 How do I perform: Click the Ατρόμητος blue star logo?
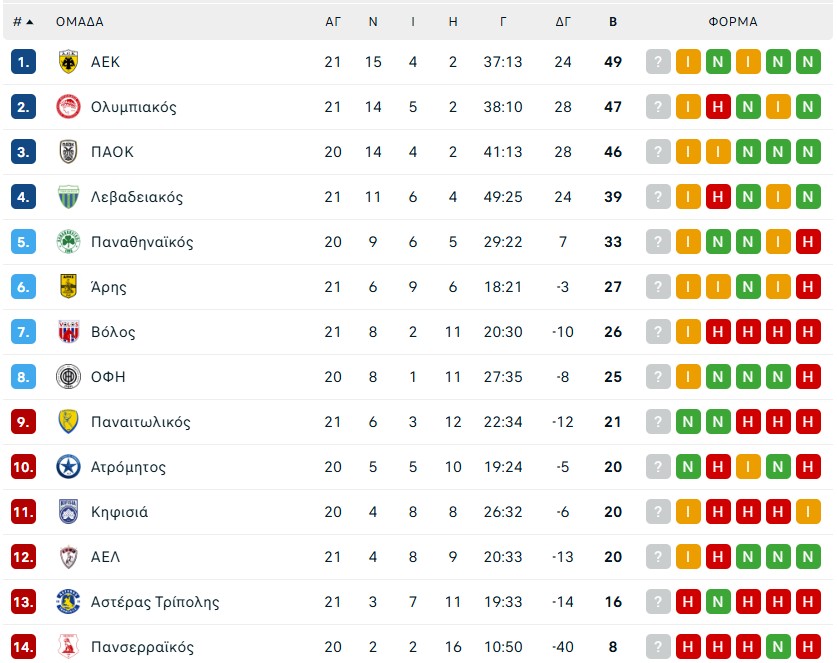(x=68, y=467)
